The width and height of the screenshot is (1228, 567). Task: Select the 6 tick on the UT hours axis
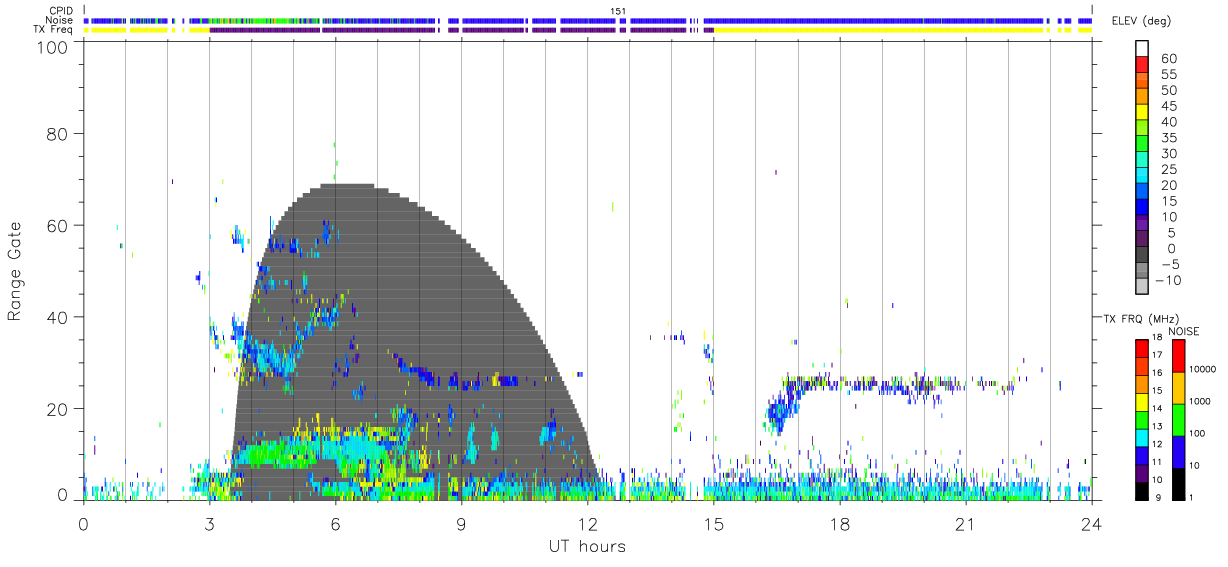335,523
